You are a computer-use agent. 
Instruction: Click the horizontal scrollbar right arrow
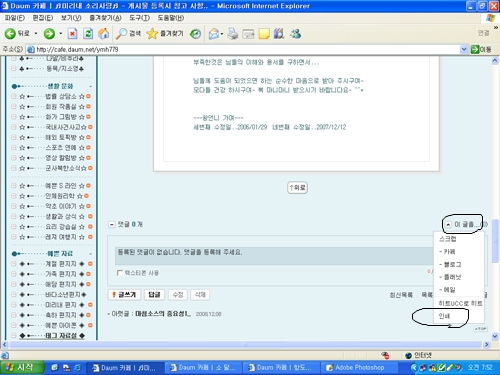coord(487,345)
